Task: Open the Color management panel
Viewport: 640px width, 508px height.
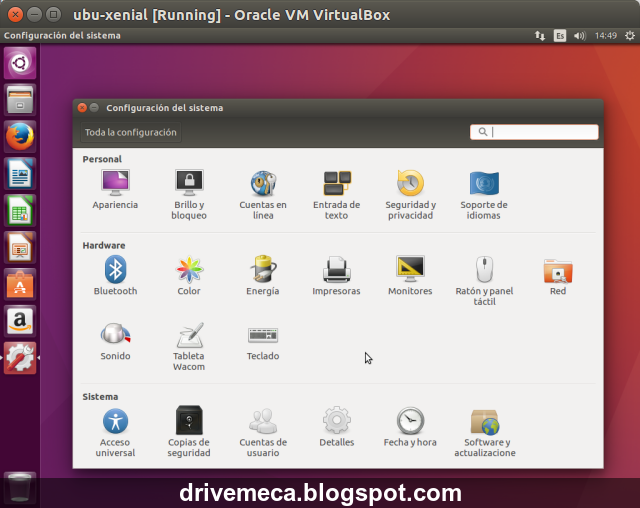Action: (x=189, y=275)
